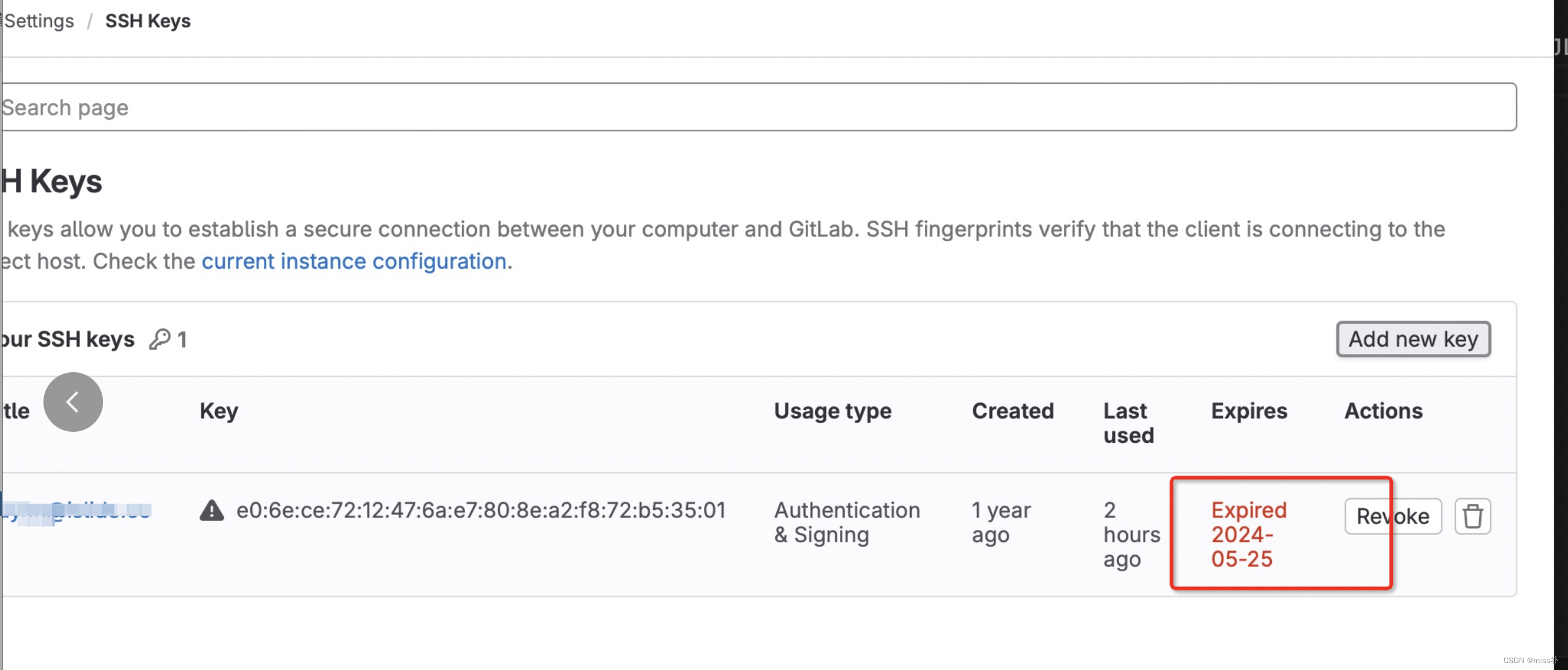Click the red Expired 2024-05-25 date
This screenshot has height=670, width=1568.
point(1248,534)
